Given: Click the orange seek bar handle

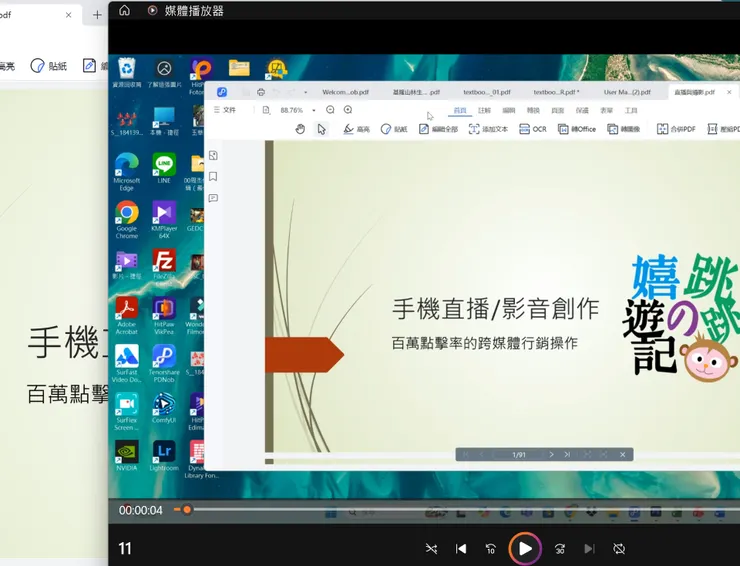Looking at the screenshot, I should pos(187,509).
